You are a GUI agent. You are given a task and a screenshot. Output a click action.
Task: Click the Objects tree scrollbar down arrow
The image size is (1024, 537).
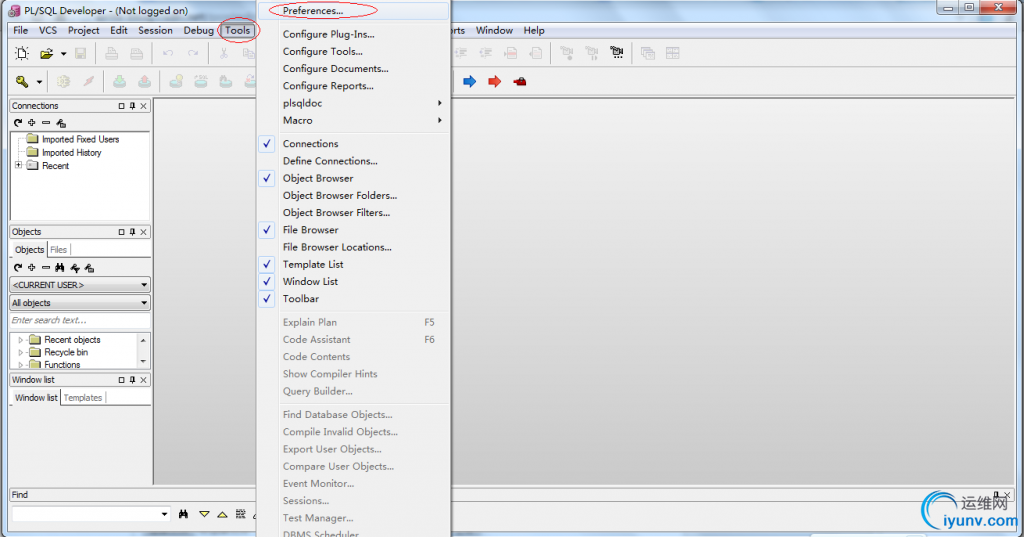143,361
